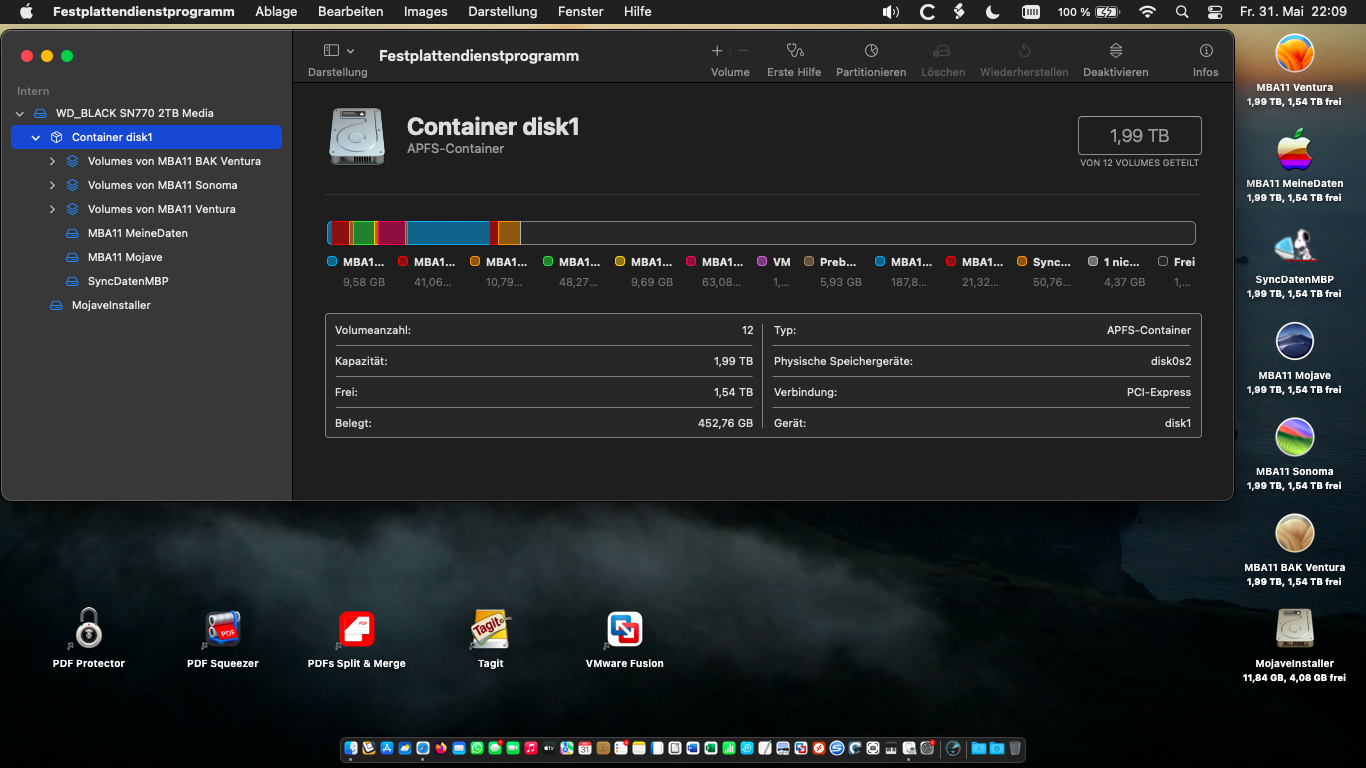
Task: Select MBA11 Mojave desktop volume icon
Action: (1295, 342)
